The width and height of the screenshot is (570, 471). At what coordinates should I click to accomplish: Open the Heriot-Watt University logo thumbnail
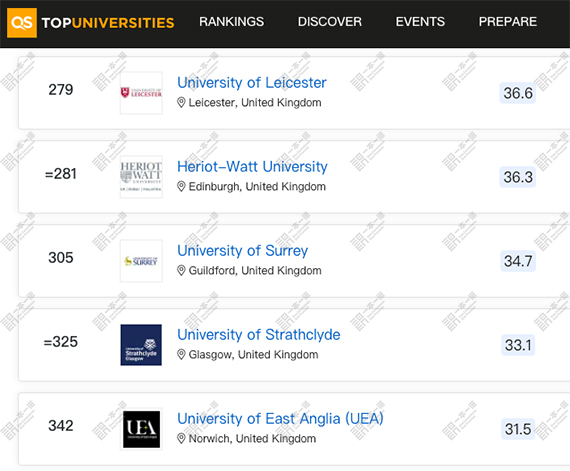point(141,177)
